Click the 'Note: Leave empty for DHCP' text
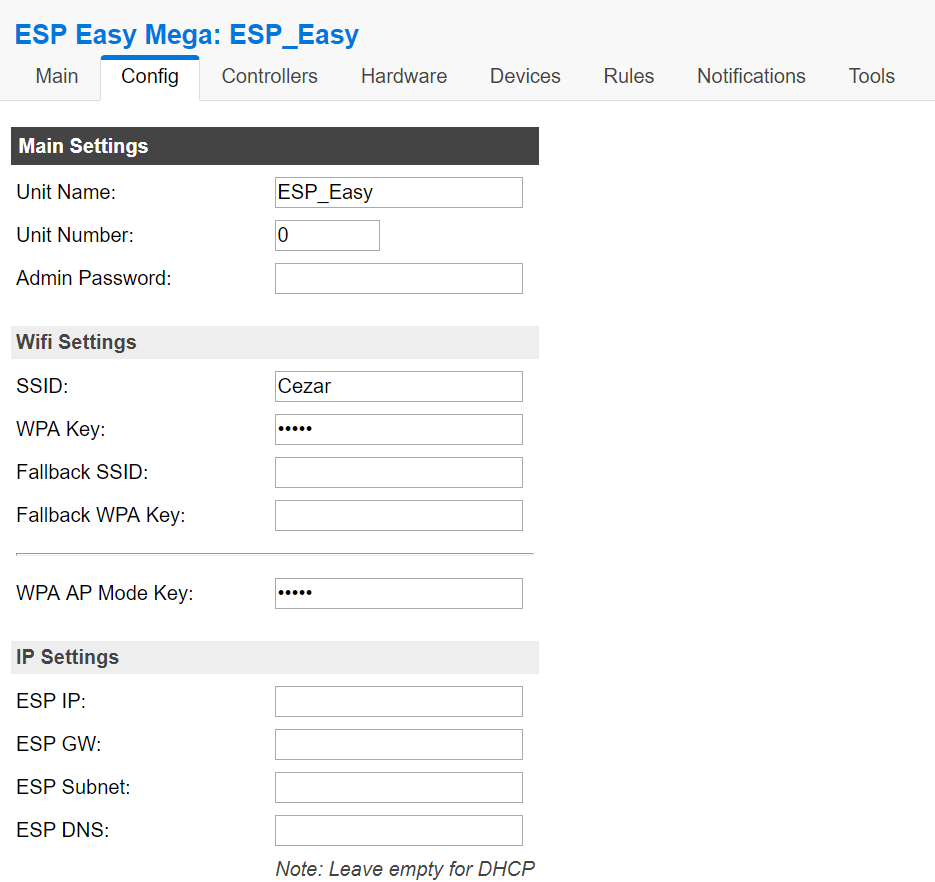The image size is (935, 882). coord(405,869)
